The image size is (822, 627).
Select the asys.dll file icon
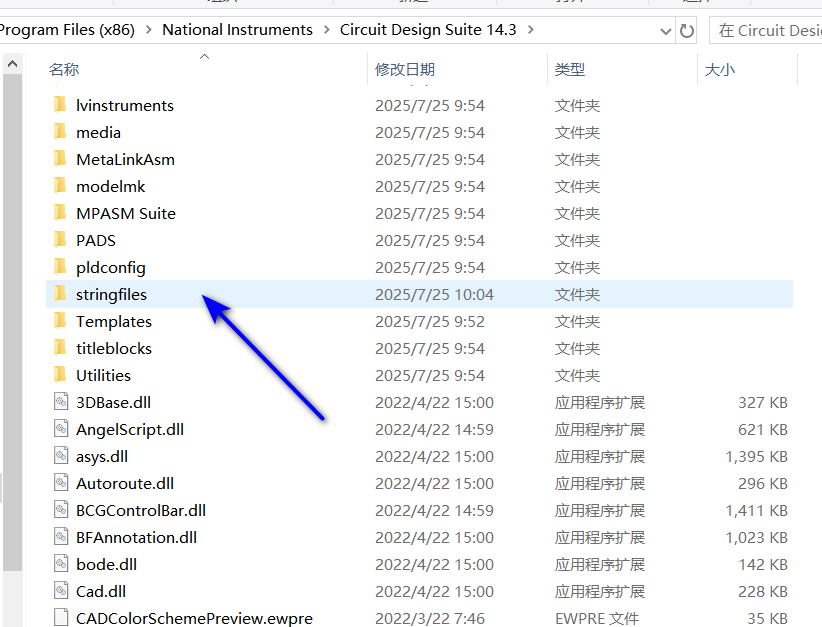(x=61, y=456)
